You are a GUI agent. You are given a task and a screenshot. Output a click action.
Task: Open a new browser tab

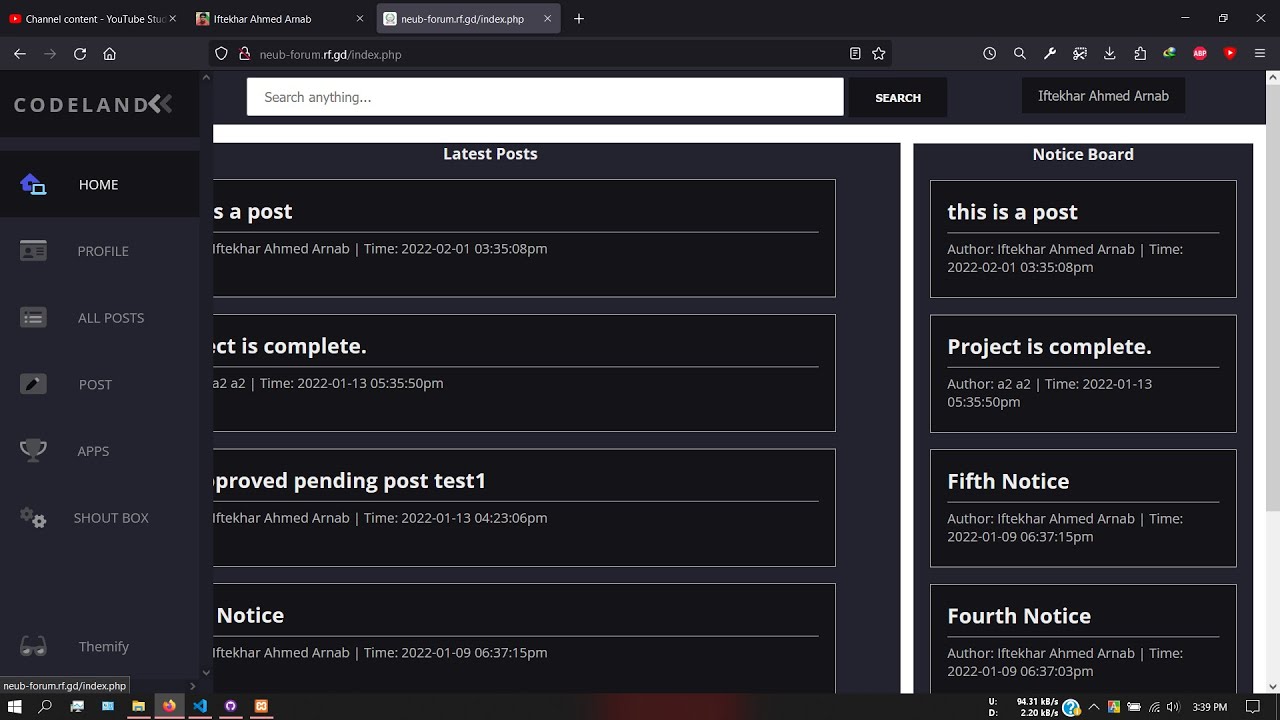pyautogui.click(x=579, y=19)
